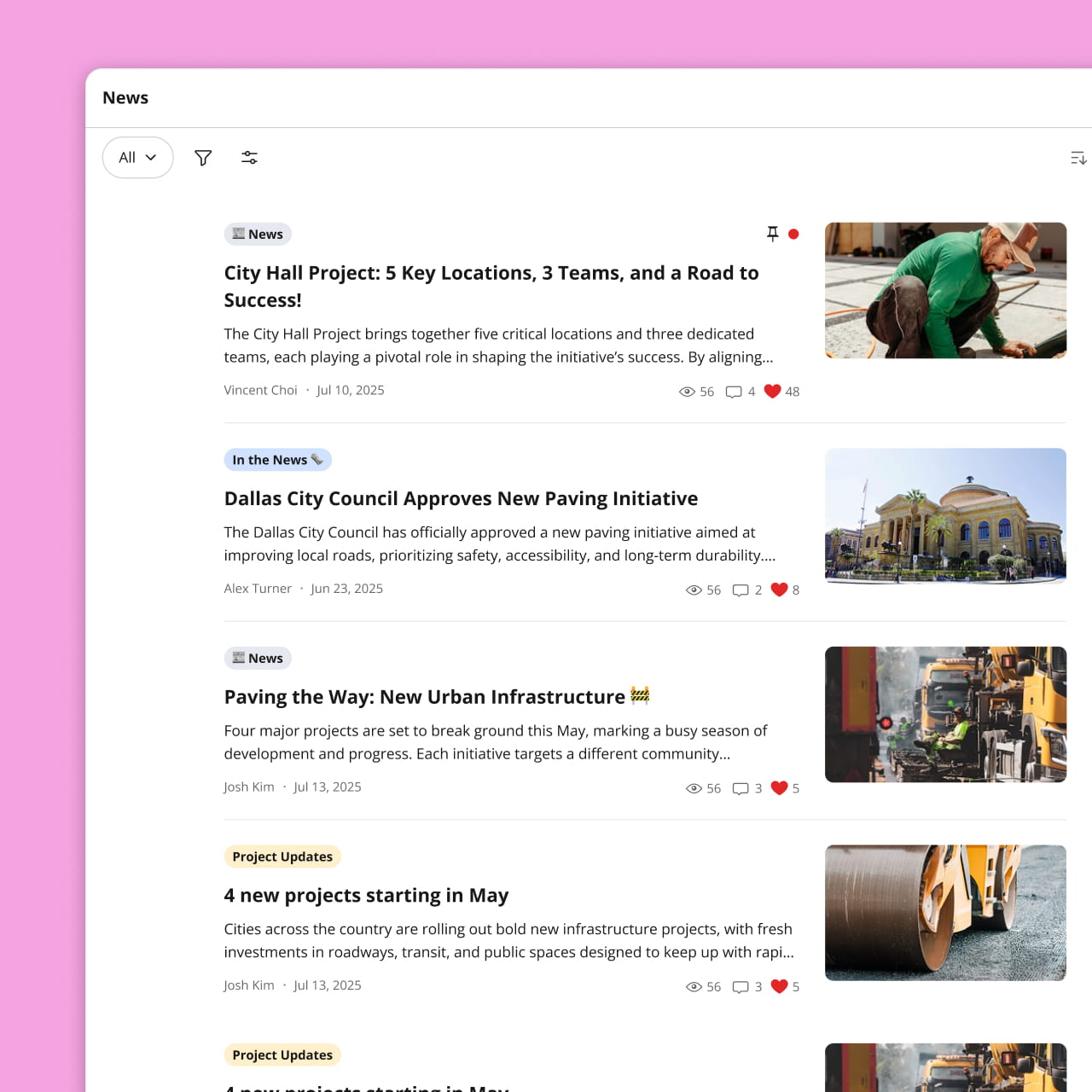Click the Project Updates label
The image size is (1092, 1092).
point(282,857)
